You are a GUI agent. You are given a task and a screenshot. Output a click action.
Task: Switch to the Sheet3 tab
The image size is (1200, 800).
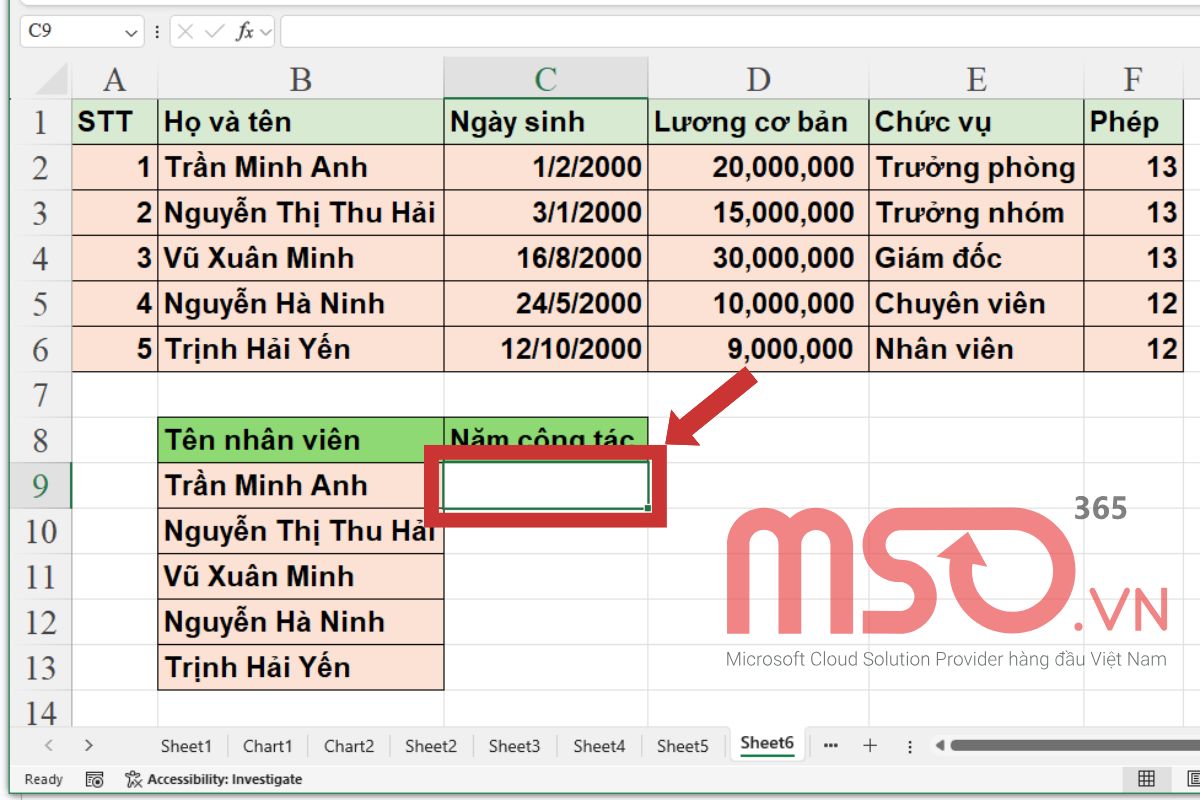pos(514,745)
